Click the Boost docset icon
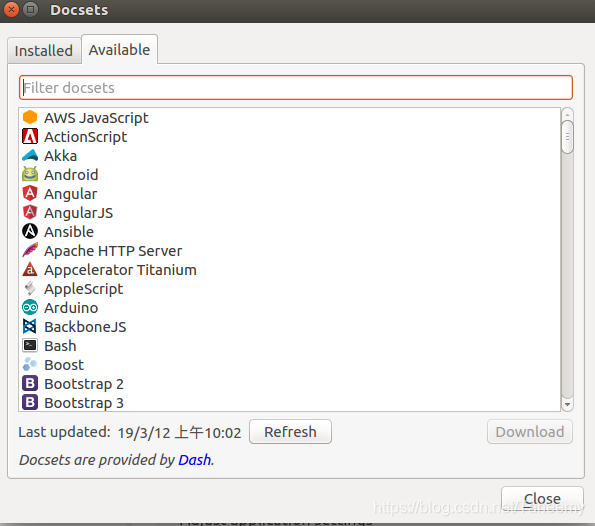 [30, 364]
